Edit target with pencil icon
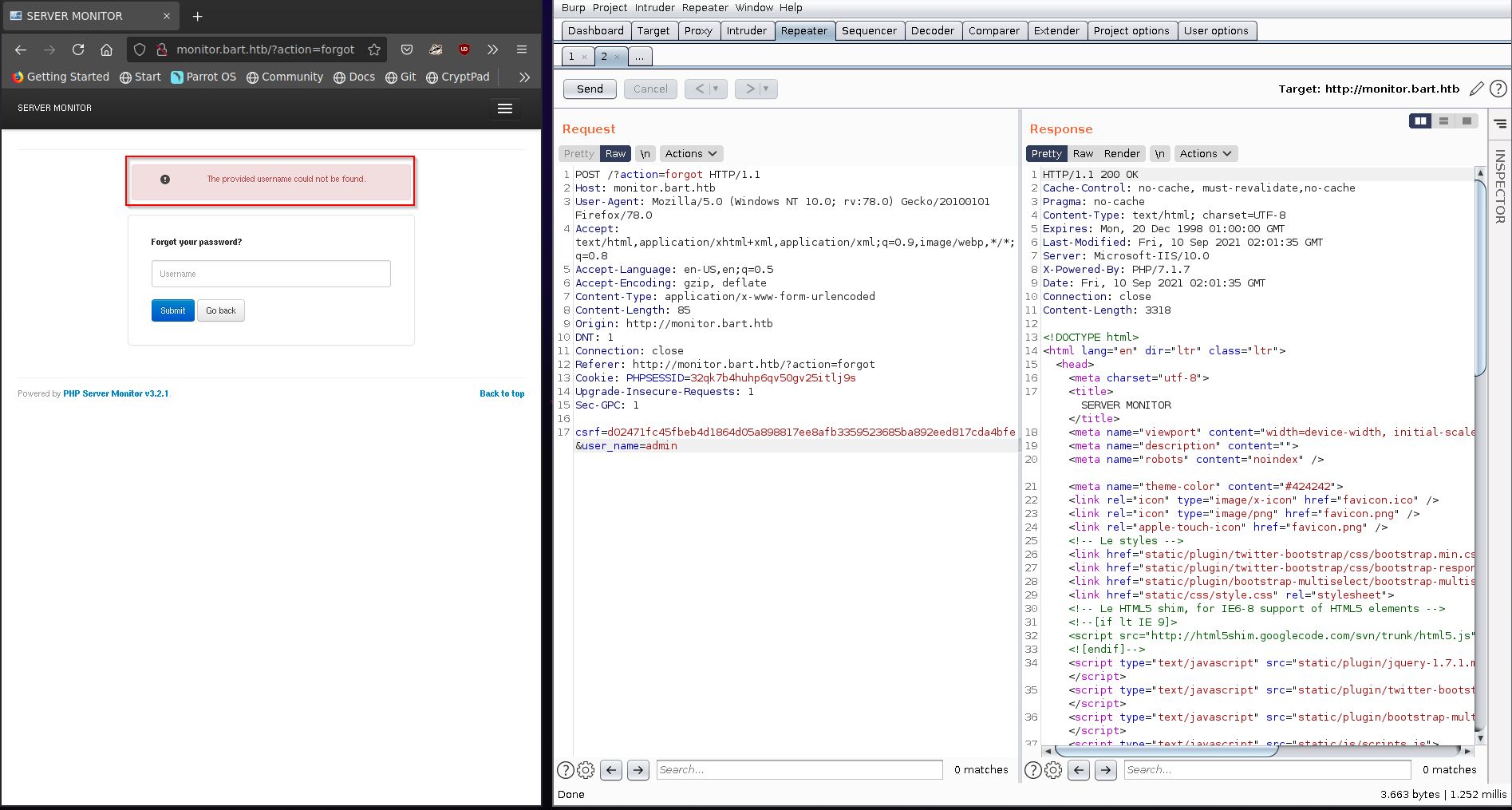This screenshot has height=810, width=1512. pyautogui.click(x=1477, y=89)
